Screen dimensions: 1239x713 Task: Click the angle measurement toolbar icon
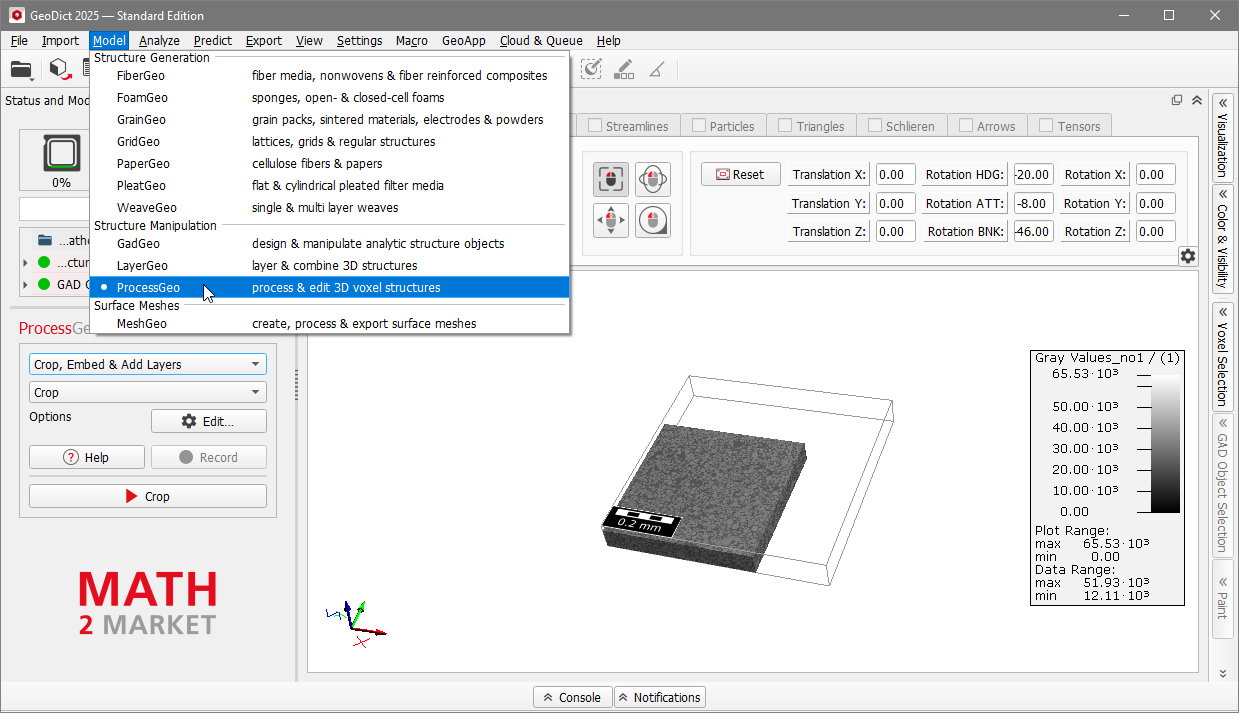pos(656,69)
